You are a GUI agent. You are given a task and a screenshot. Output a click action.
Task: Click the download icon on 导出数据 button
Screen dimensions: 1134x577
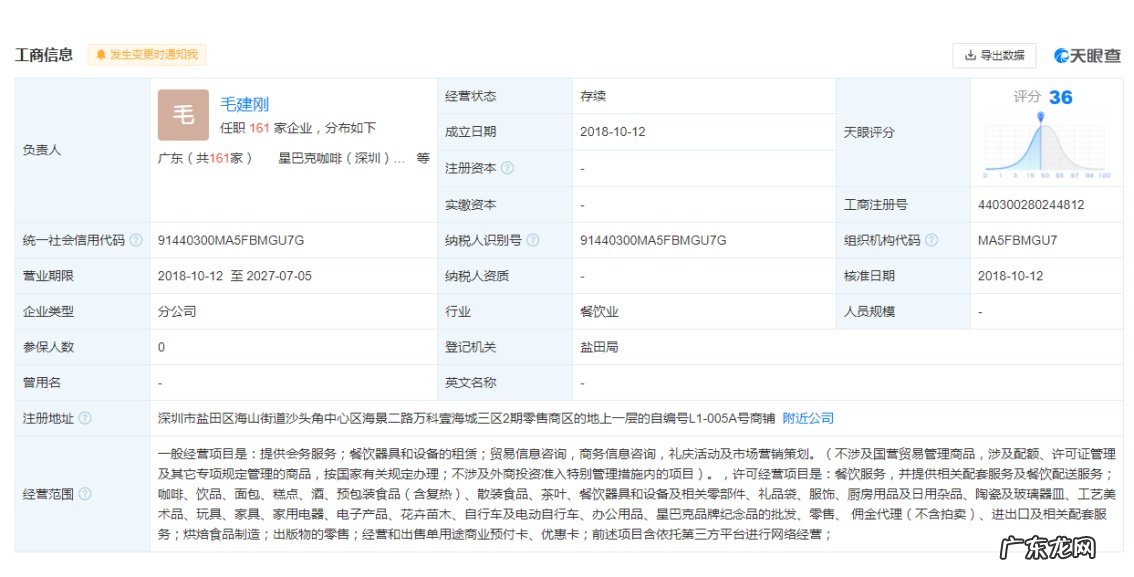[x=972, y=55]
